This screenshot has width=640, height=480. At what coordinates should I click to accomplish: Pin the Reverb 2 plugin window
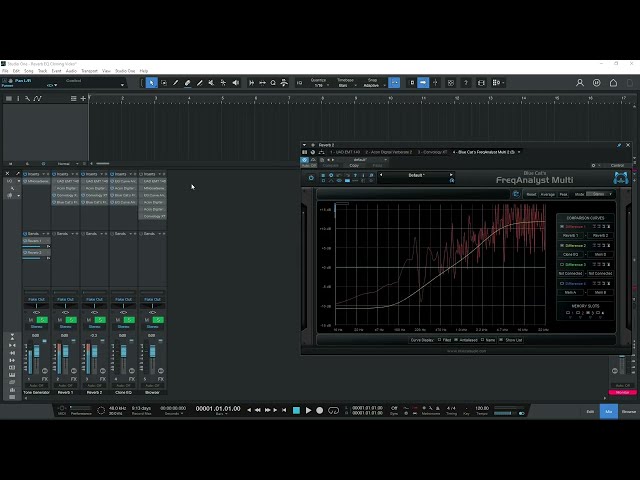(x=619, y=145)
